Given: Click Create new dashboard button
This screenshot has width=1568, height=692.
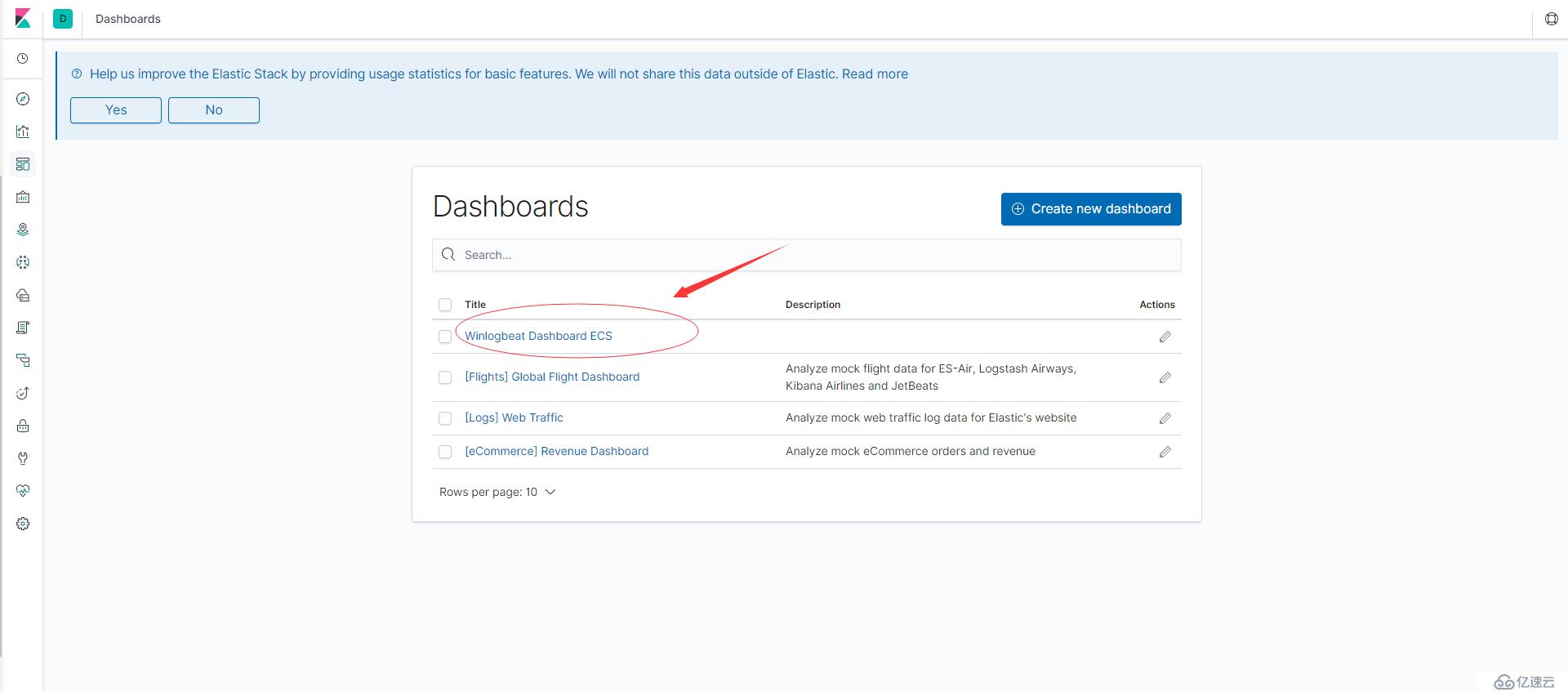Looking at the screenshot, I should (x=1091, y=209).
